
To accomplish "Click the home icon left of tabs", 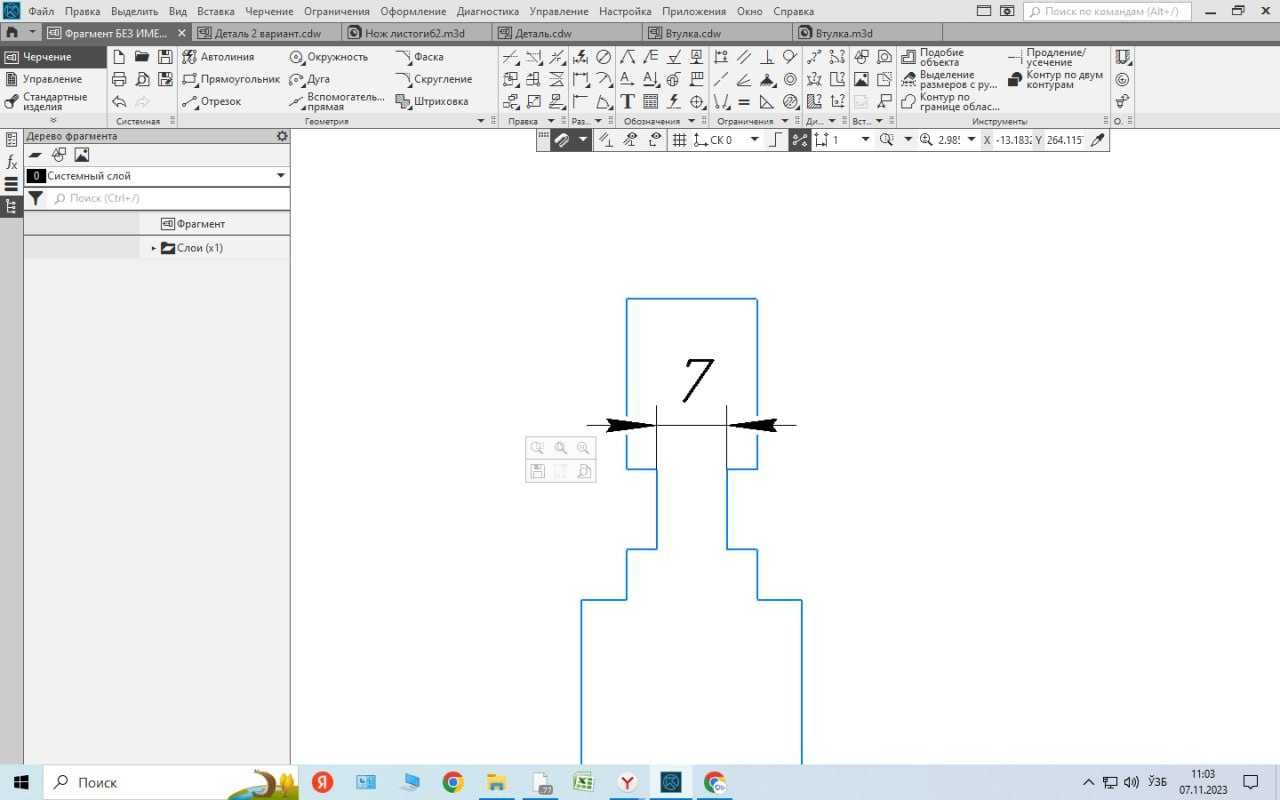I will [12, 33].
